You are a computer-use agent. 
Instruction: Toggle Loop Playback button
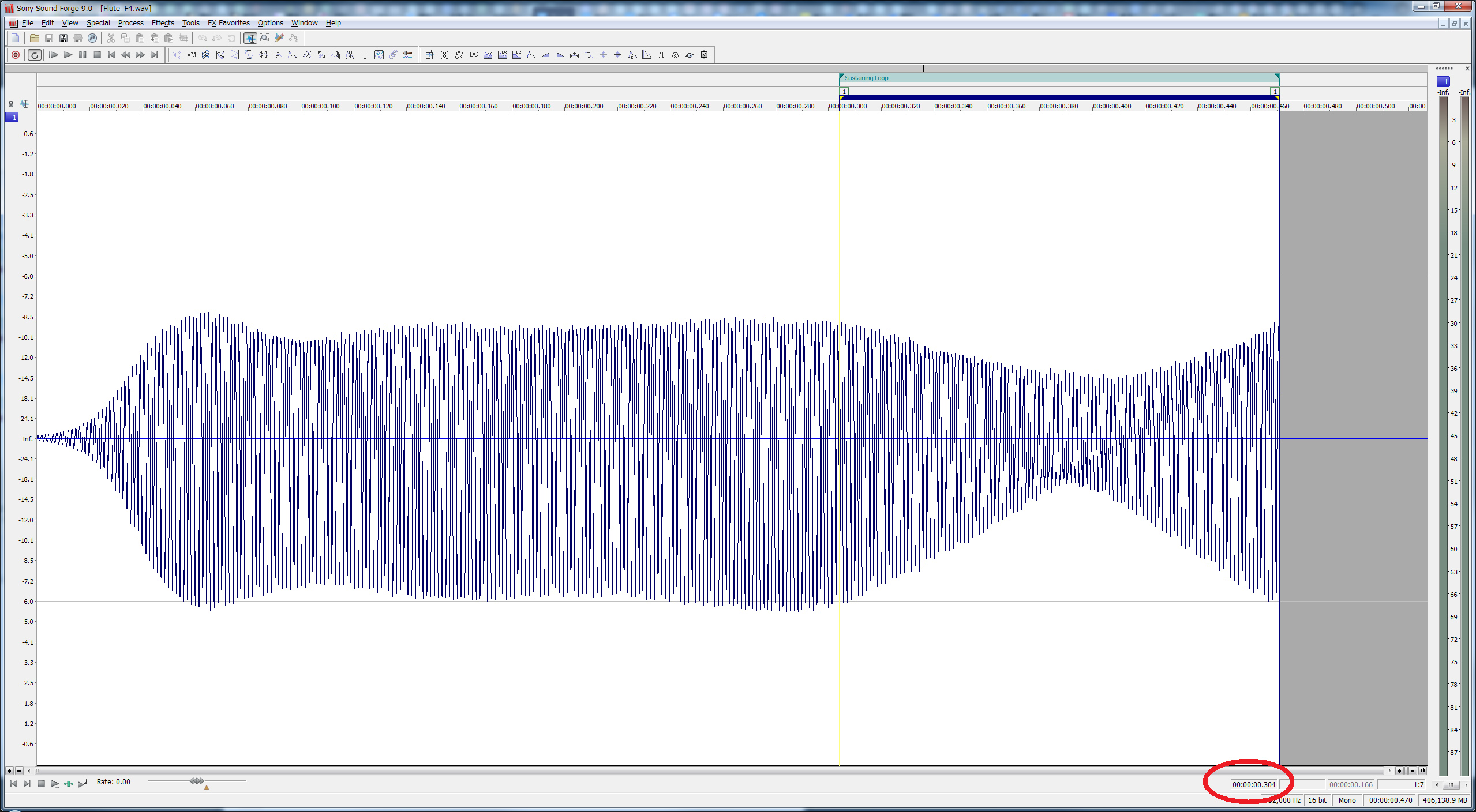[35, 55]
